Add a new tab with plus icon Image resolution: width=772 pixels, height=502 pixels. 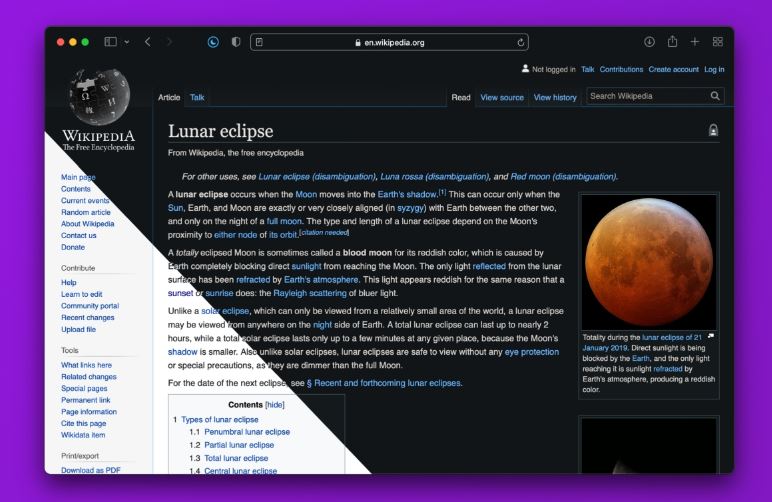(694, 42)
